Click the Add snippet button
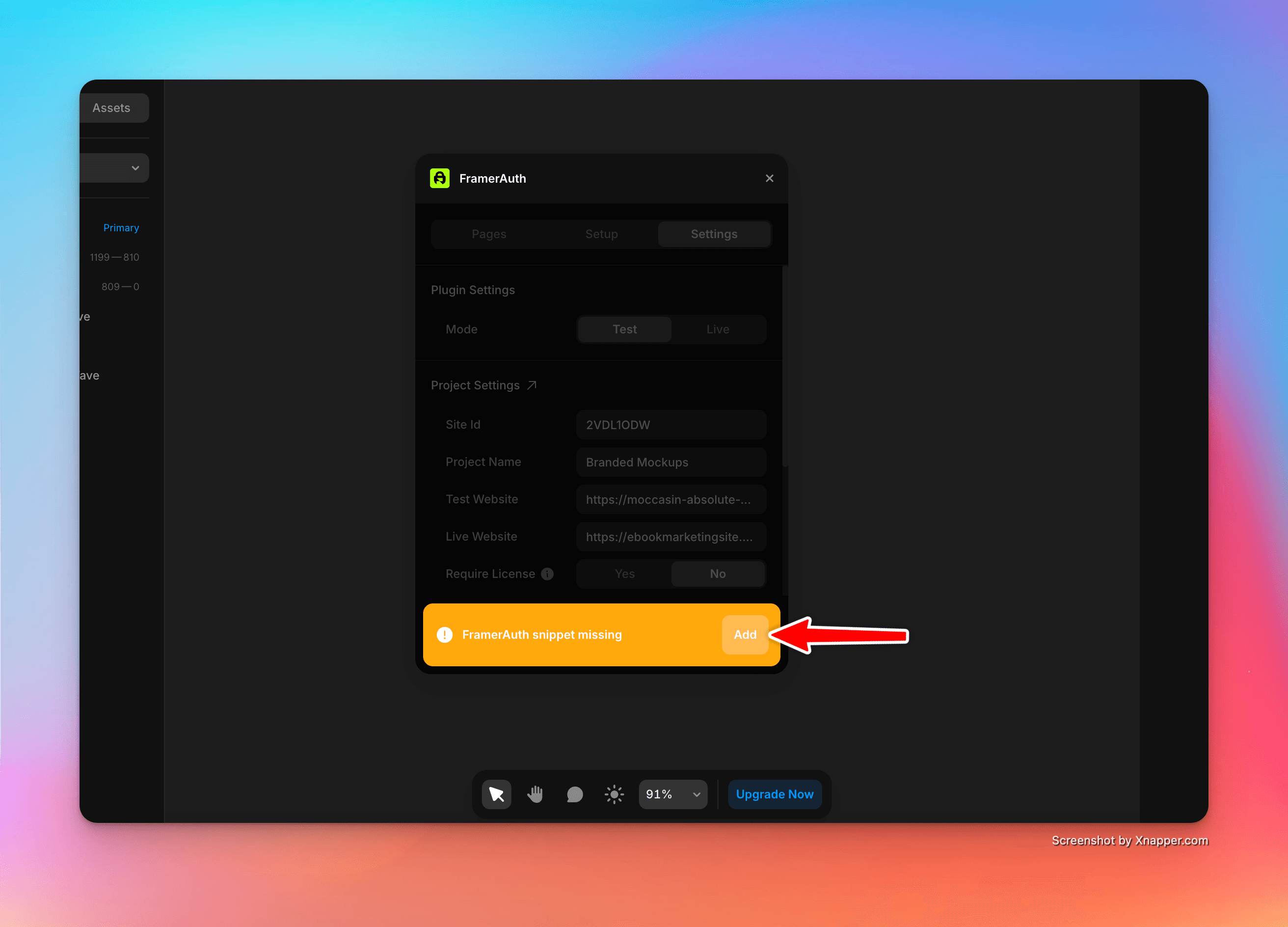Image resolution: width=1288 pixels, height=927 pixels. (745, 634)
